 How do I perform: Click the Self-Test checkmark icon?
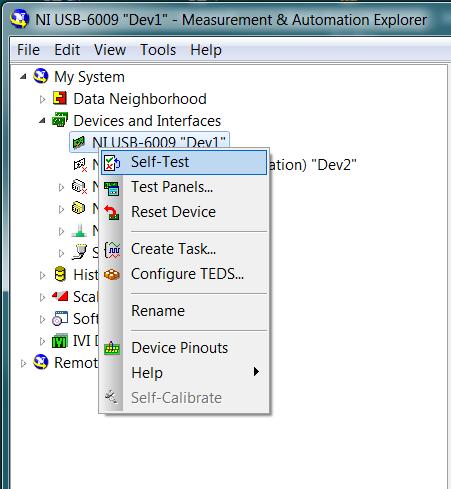112,163
